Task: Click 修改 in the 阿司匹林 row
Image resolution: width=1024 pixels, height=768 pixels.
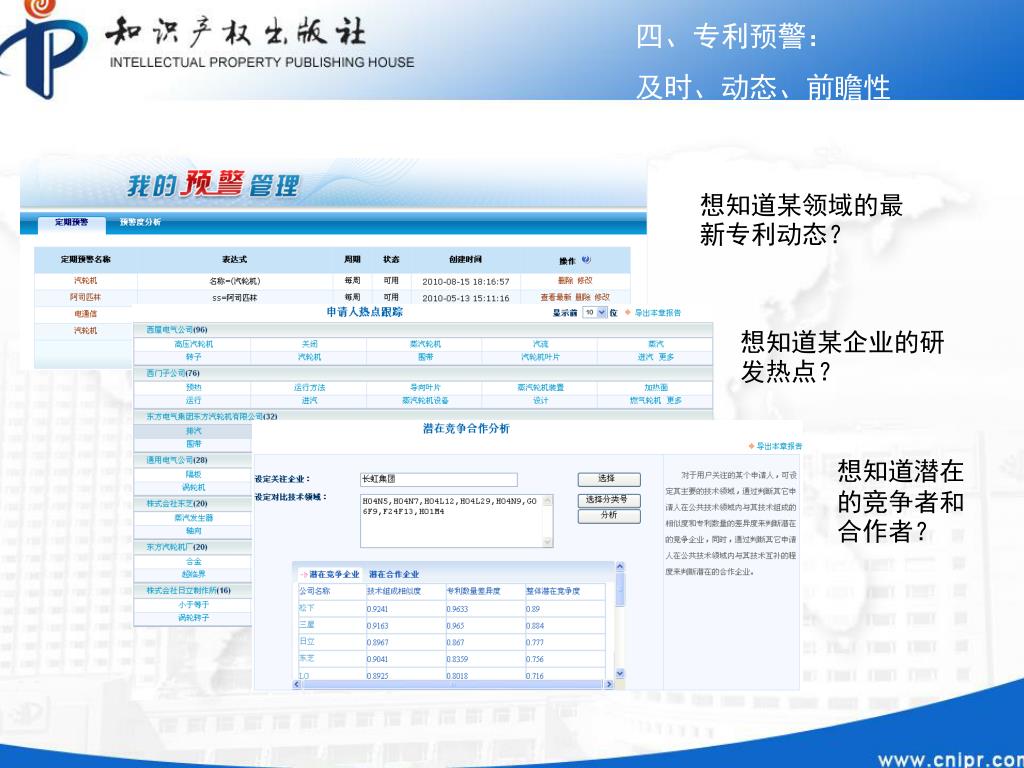Action: (x=601, y=297)
